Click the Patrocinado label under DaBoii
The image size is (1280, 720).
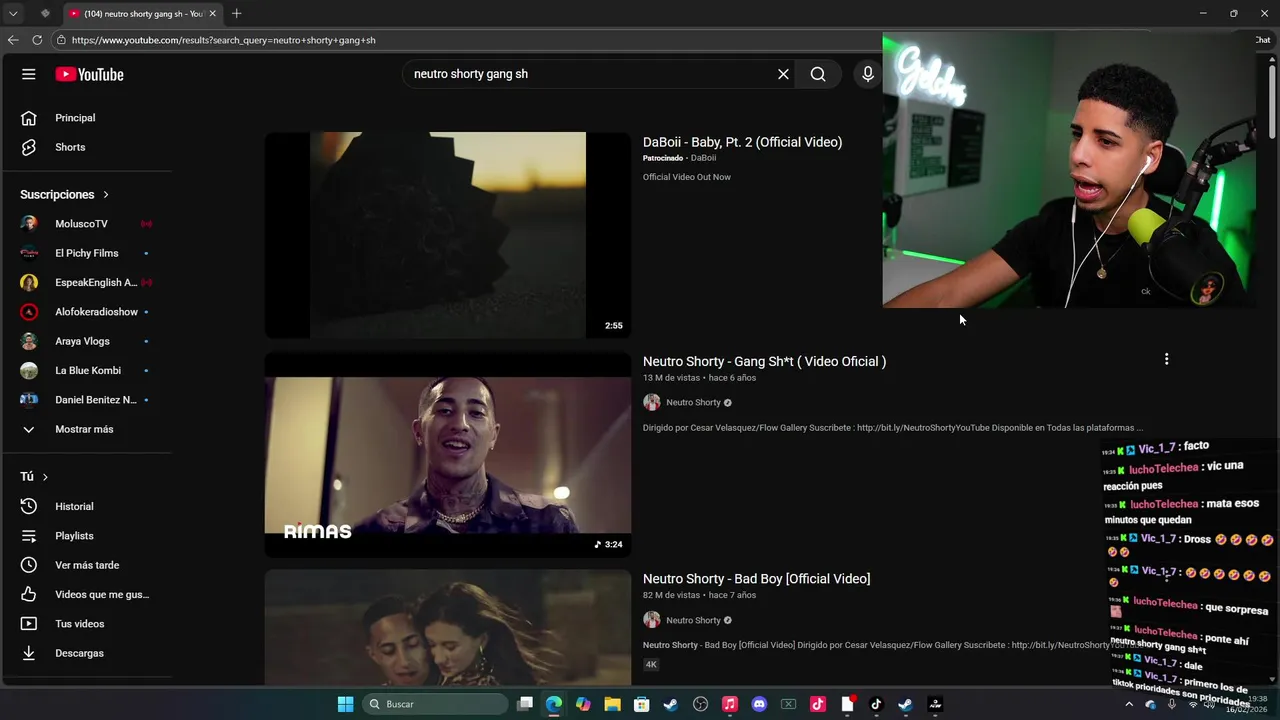[663, 158]
